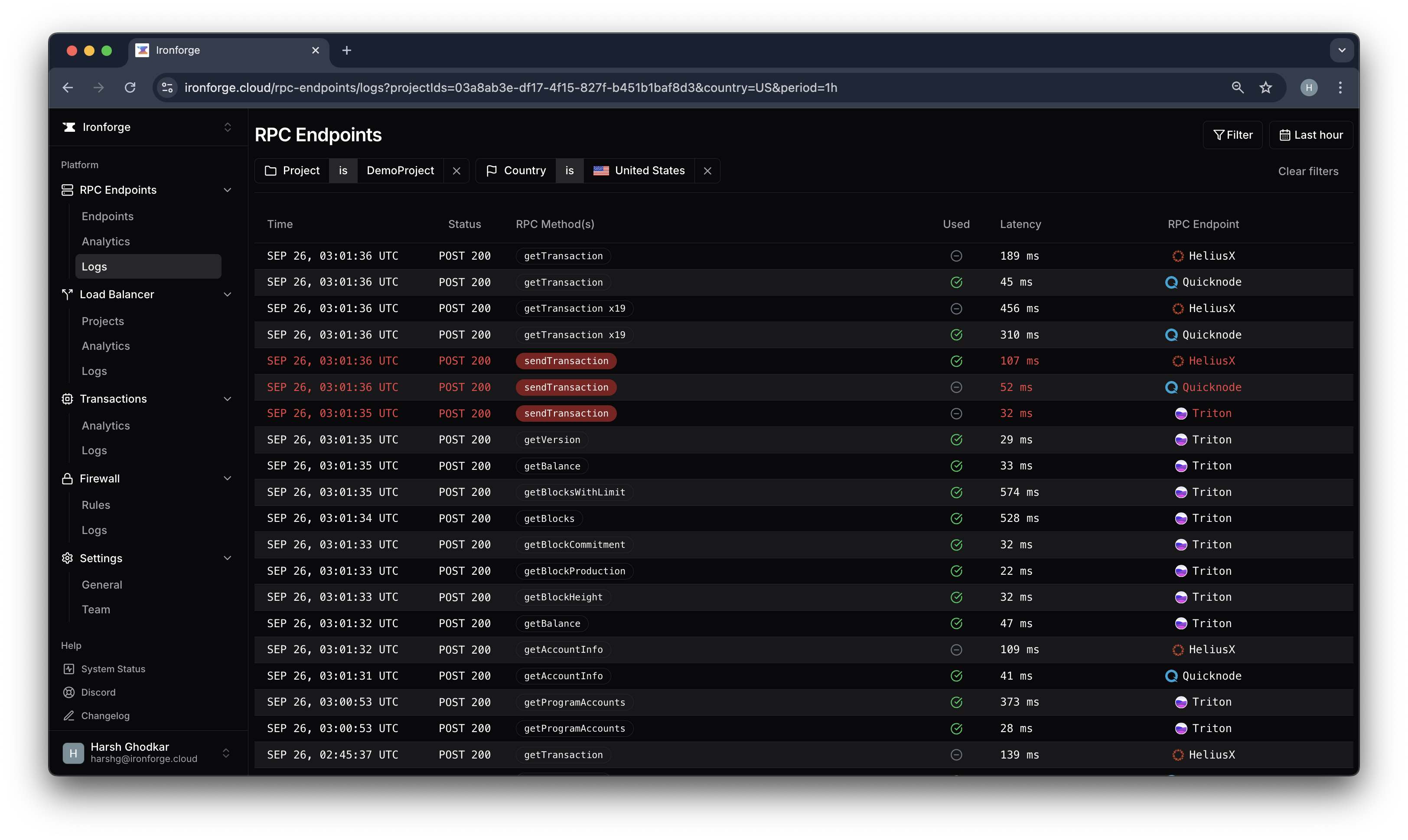Viewport: 1408px width, 840px height.
Task: Click the Settings gear icon in sidebar
Action: (67, 558)
